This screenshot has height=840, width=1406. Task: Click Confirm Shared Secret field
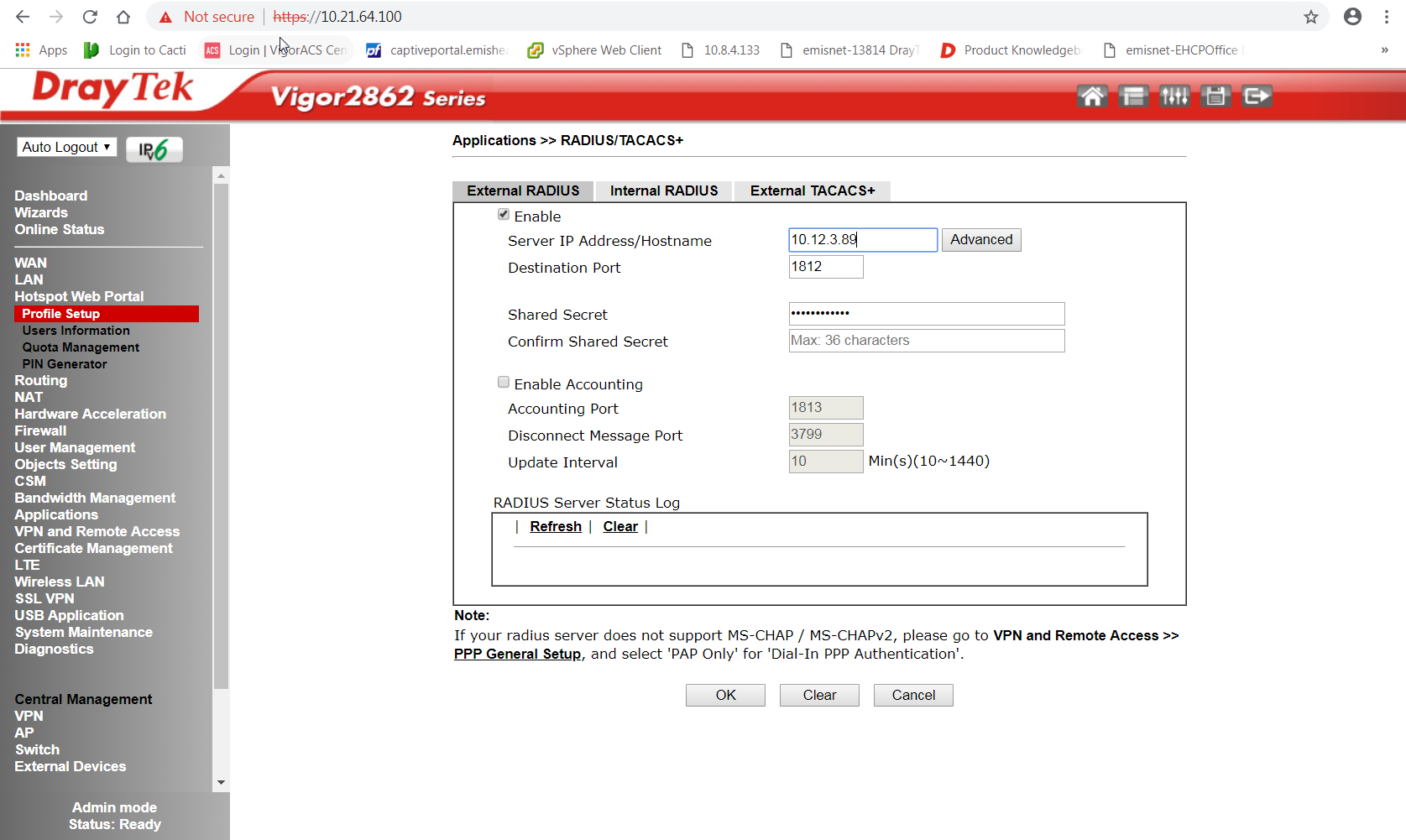tap(927, 341)
